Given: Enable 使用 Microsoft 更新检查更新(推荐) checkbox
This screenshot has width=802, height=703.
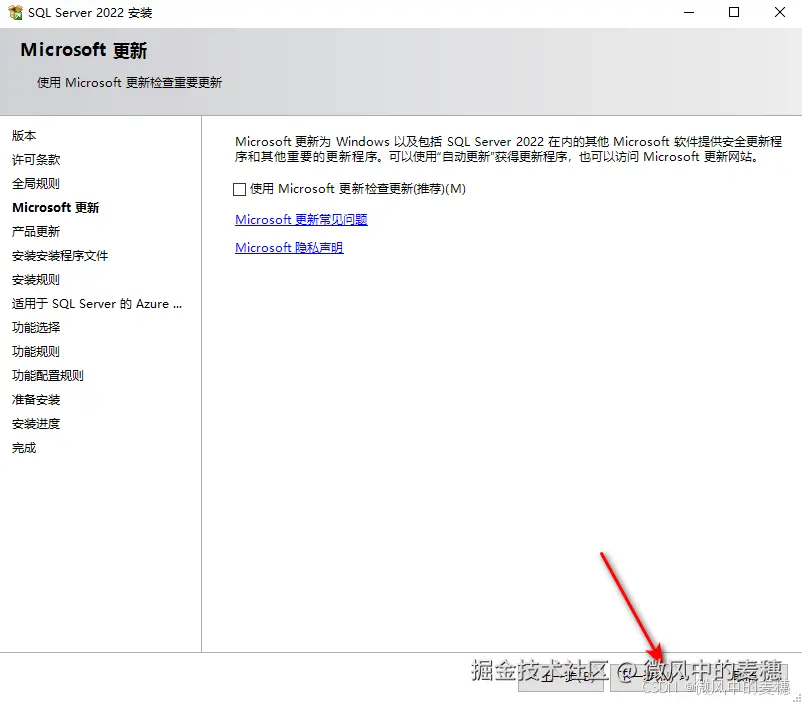Looking at the screenshot, I should click(239, 189).
